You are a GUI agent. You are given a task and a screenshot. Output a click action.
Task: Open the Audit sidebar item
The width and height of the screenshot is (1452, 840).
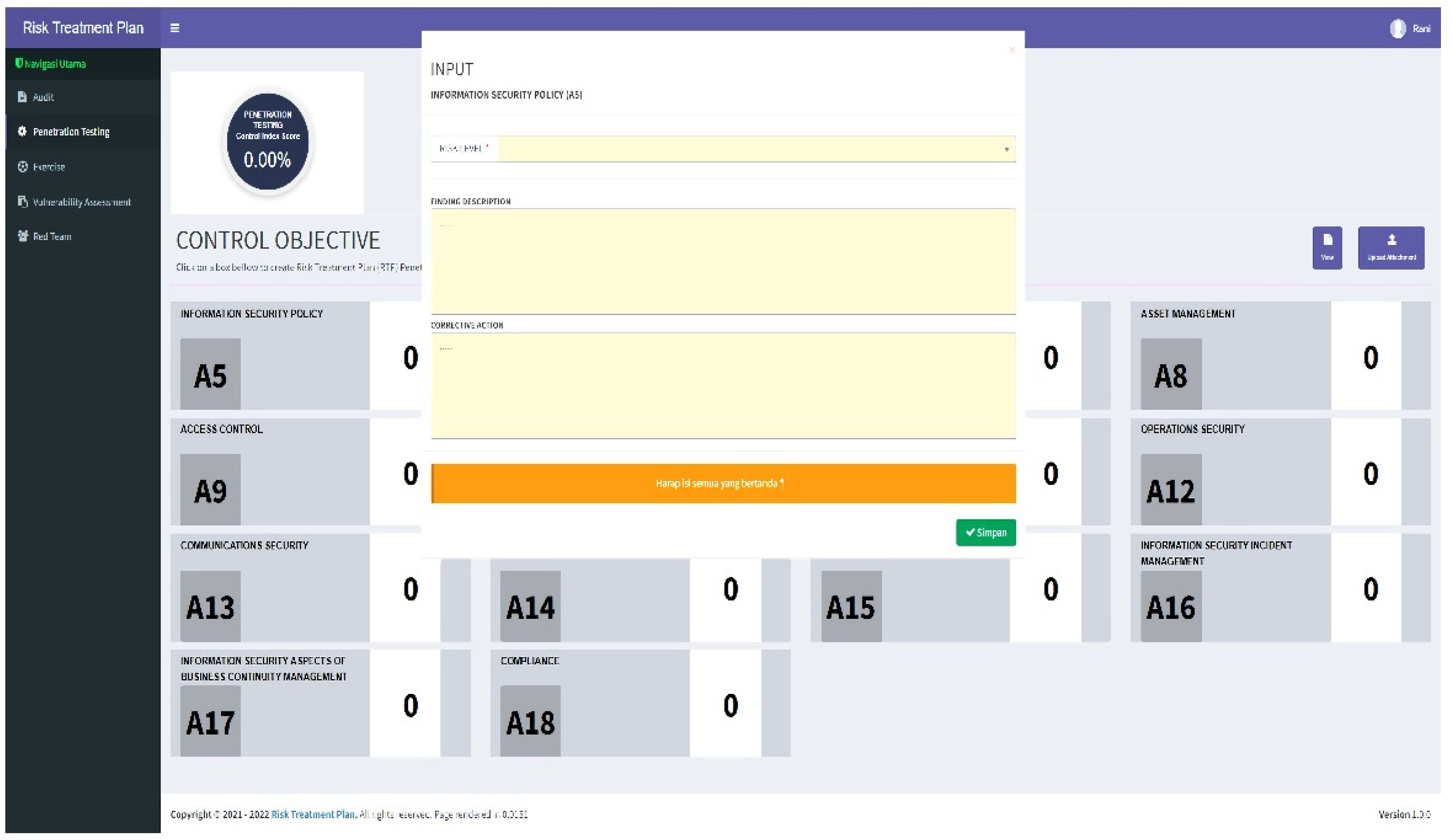point(43,97)
